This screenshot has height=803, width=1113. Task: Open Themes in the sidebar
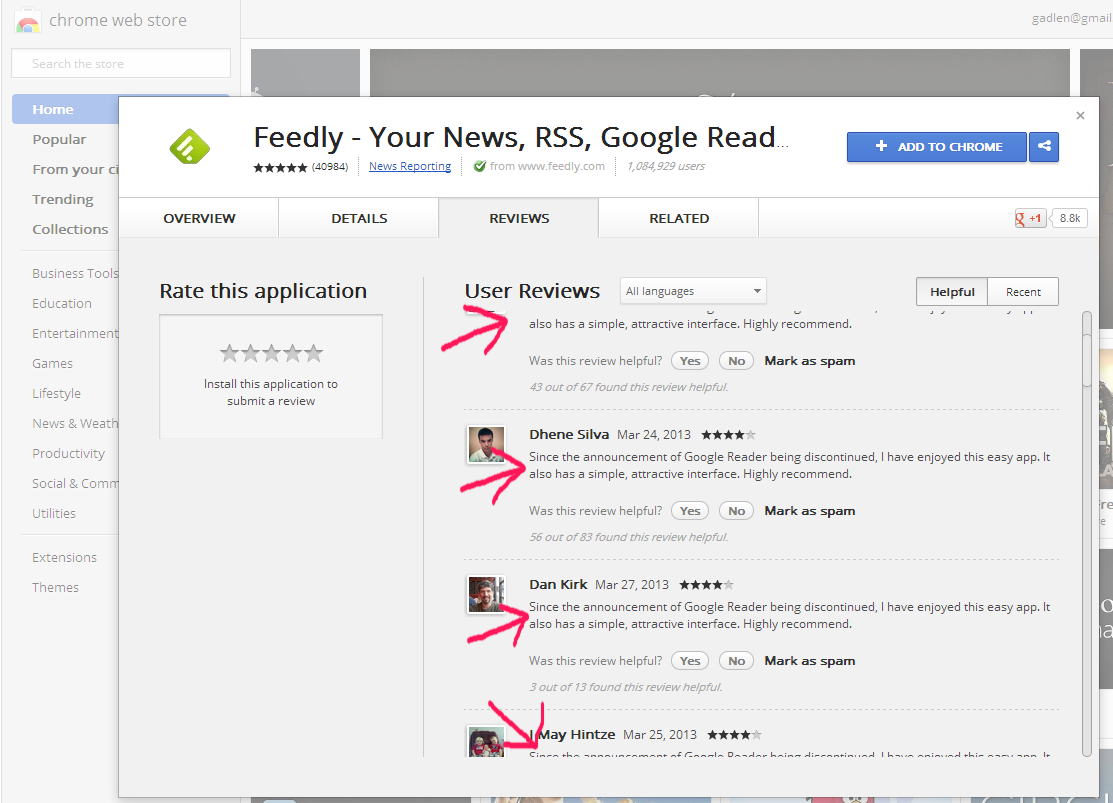tap(55, 587)
